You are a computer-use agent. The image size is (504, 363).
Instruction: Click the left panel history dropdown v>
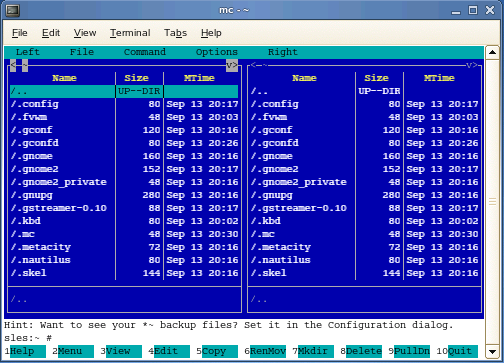point(232,65)
